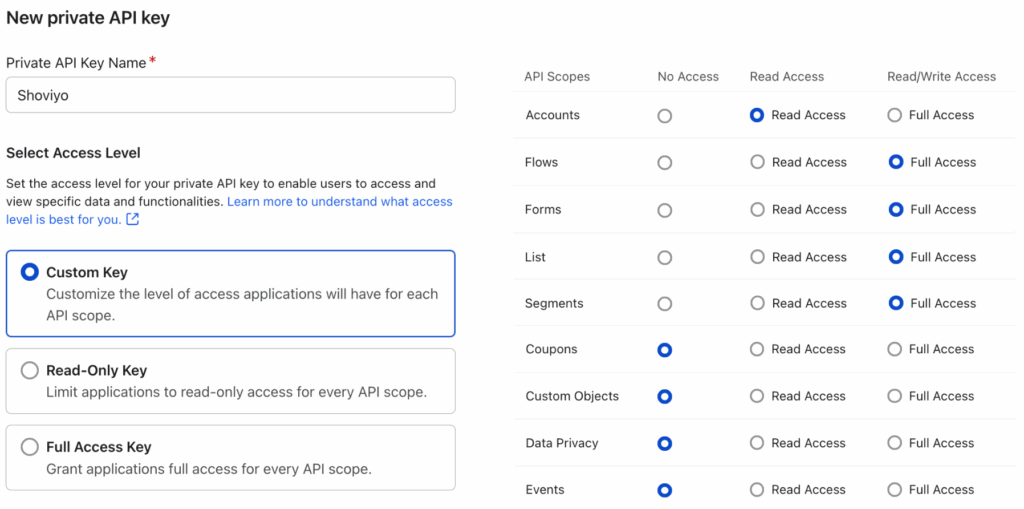Click the external link icon after 'best for you'
The height and width of the screenshot is (509, 1024).
(132, 220)
